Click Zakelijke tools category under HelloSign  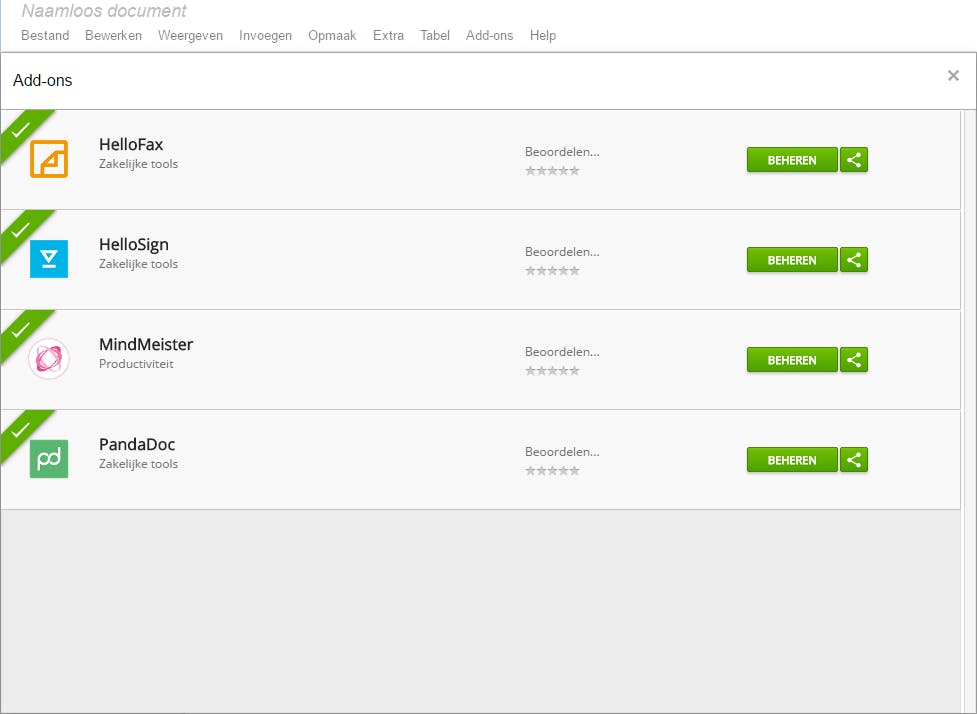coord(138,264)
